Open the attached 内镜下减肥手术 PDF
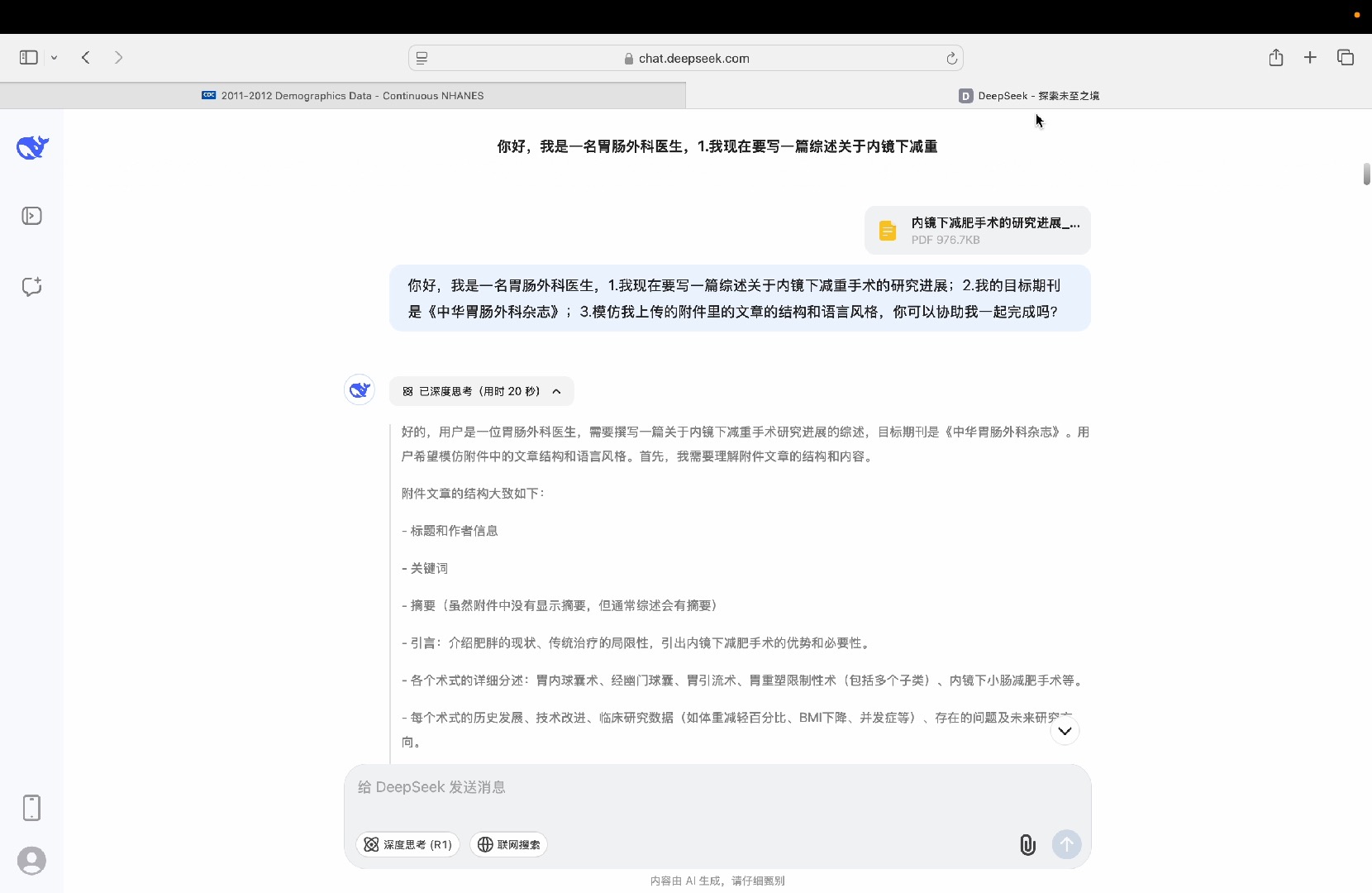The image size is (1372, 893). 976,230
